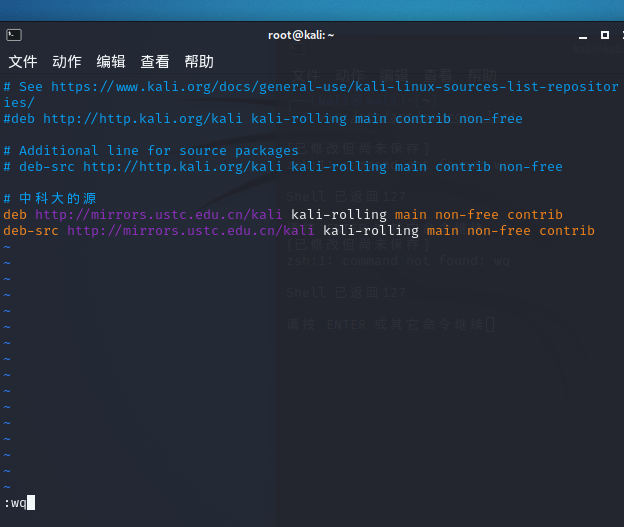Click 'kali-rolling' on the ustc deb line
Viewport: 624px width, 527px height.
[x=339, y=215]
